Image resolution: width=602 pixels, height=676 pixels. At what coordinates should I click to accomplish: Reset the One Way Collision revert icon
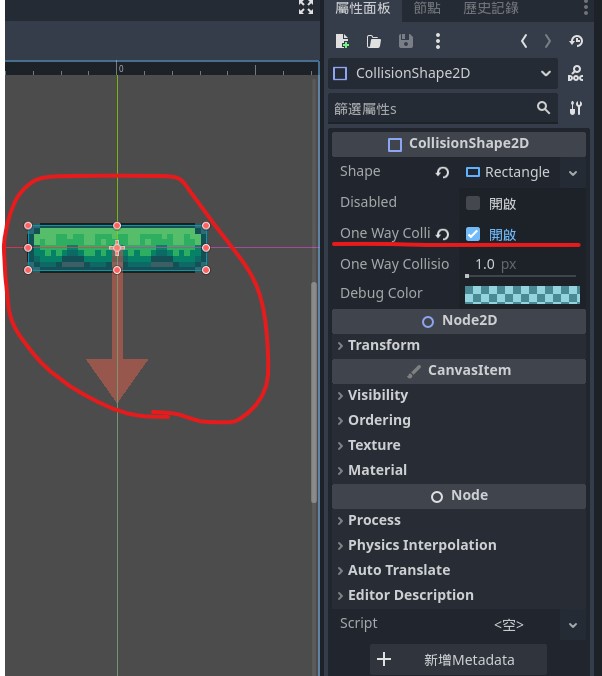click(442, 234)
